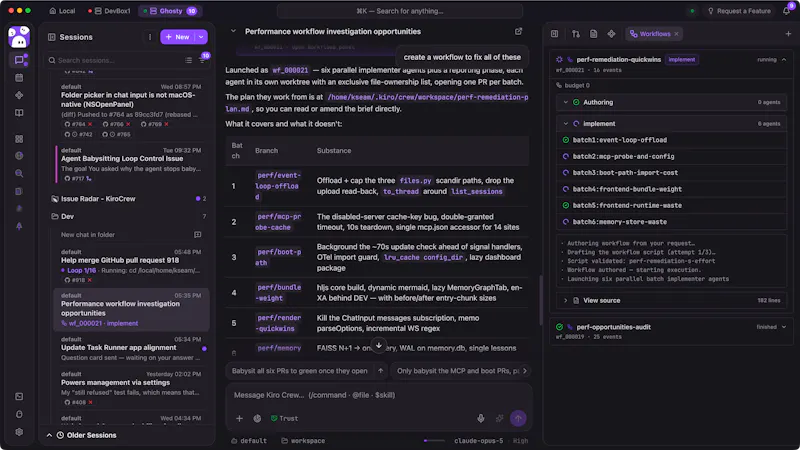Collapse the perf-remediation-quickwins workflow card
This screenshot has width=800, height=450.
click(x=784, y=60)
